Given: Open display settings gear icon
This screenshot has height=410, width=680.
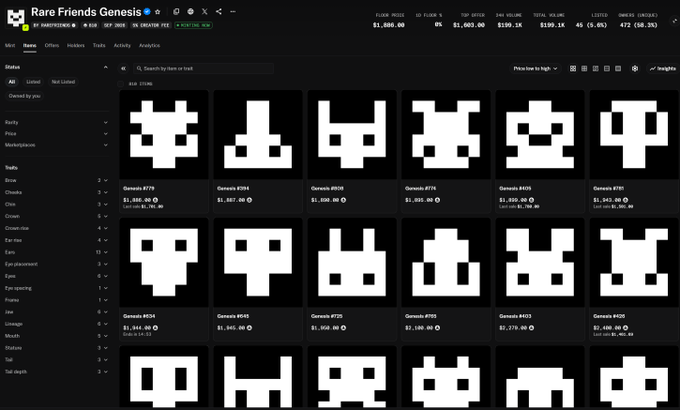Looking at the screenshot, I should pyautogui.click(x=635, y=69).
